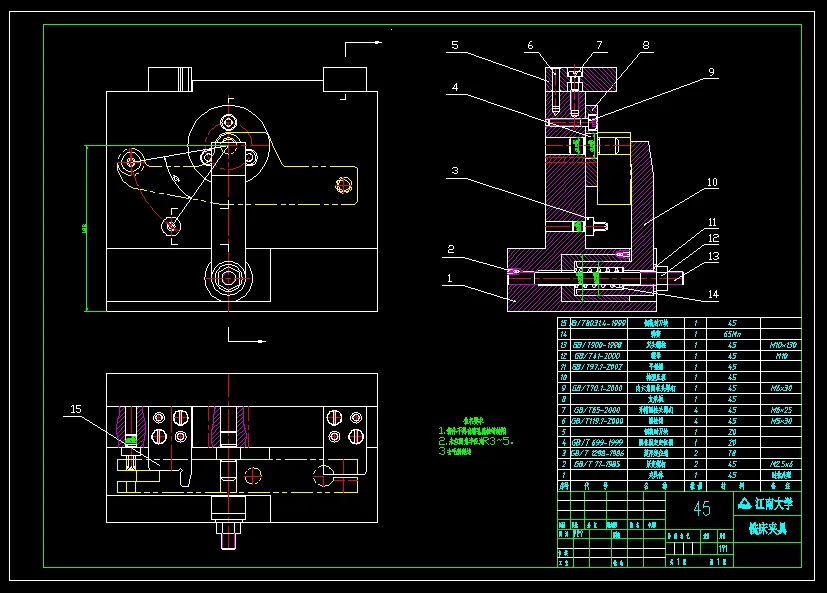Screen dimensions: 827x593
Task: Click callout number 9 beside the section view
Action: click(711, 72)
